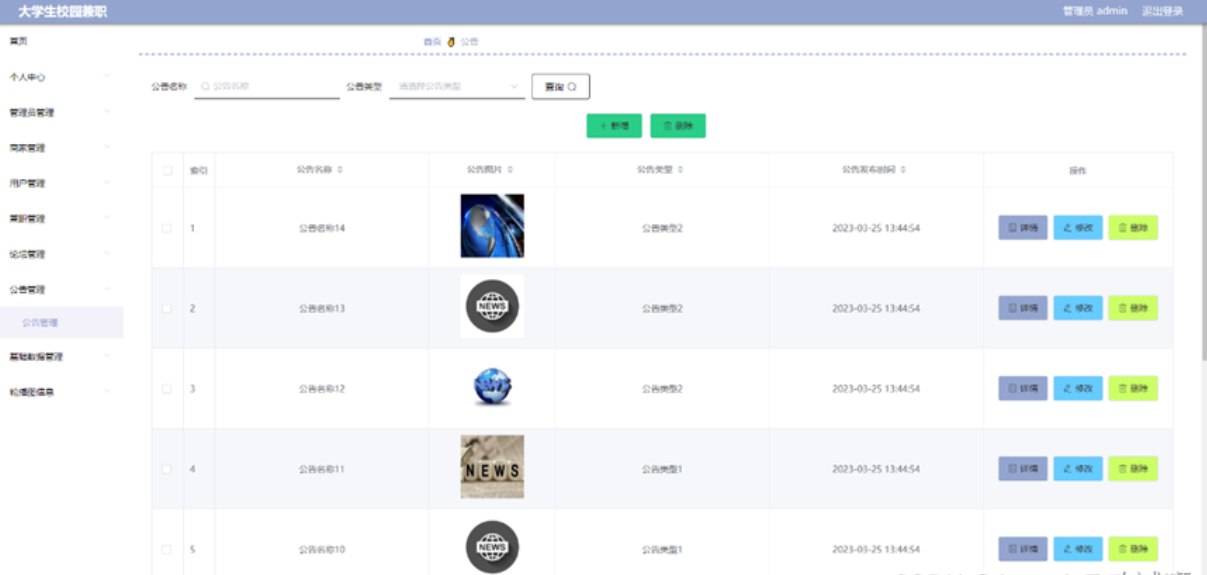Click 修改 for 公告名称14

pos(1078,228)
